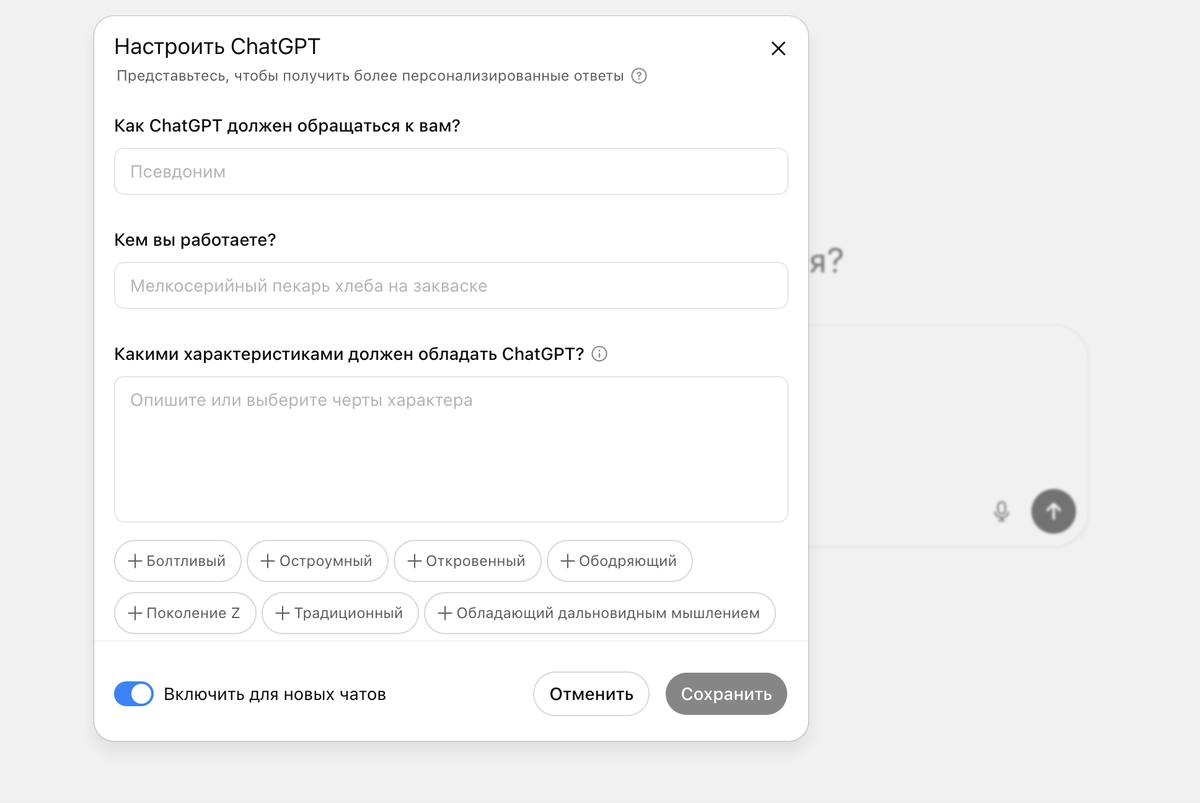
Task: Click the plus icon on Болтливый chip
Action: (135, 561)
